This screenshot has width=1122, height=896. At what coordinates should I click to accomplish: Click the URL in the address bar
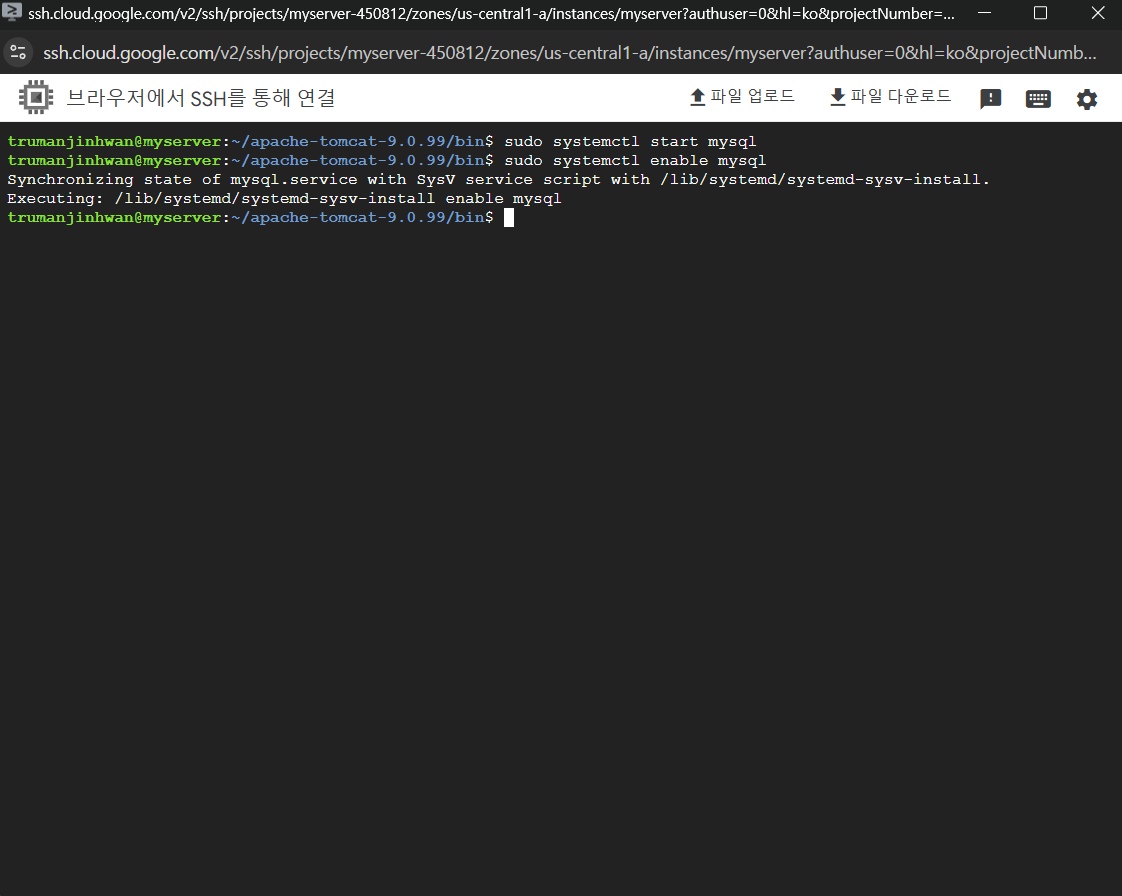[x=568, y=52]
